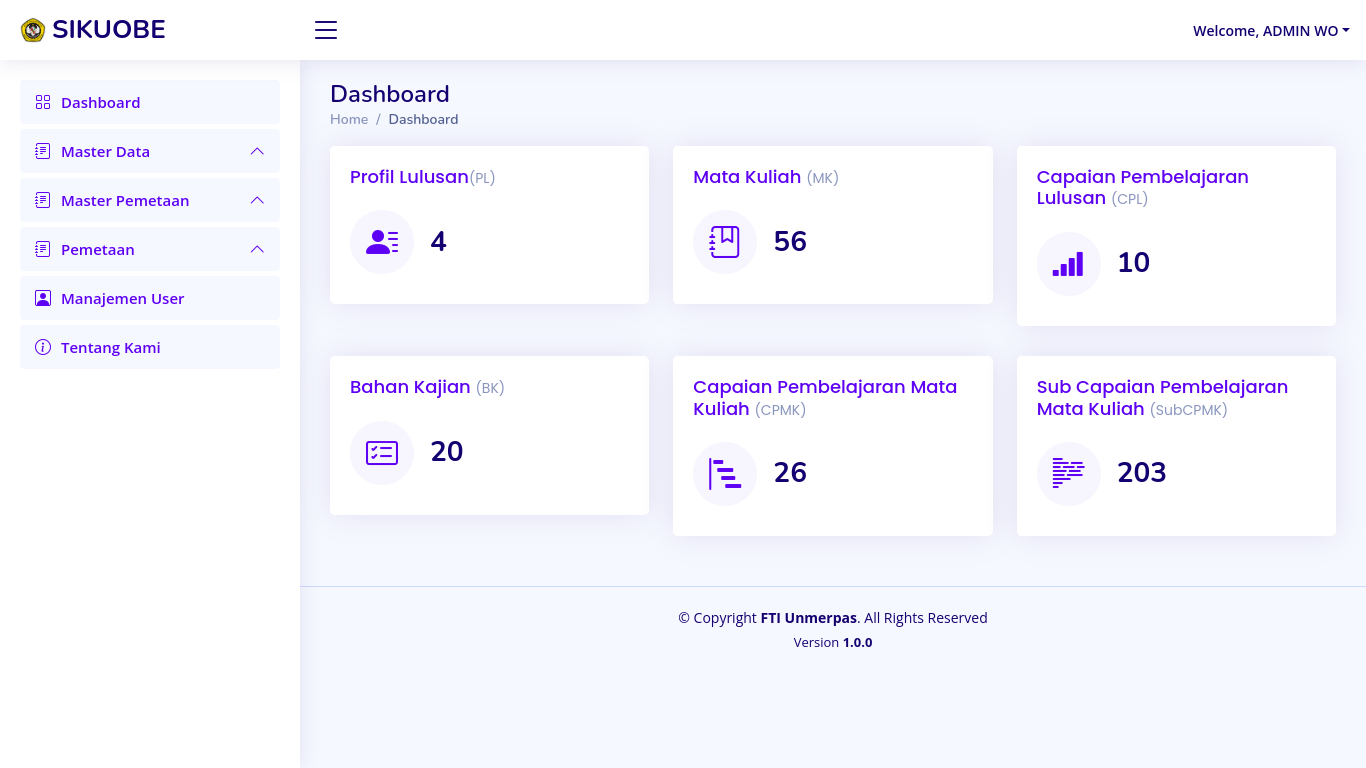
Task: Click the SubCPMK text lines icon
Action: (1068, 474)
